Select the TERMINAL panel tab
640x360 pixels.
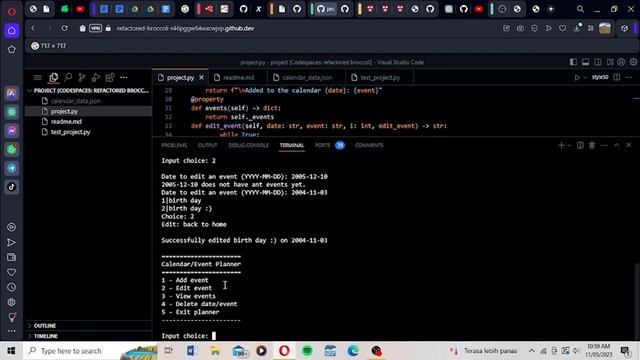291,145
